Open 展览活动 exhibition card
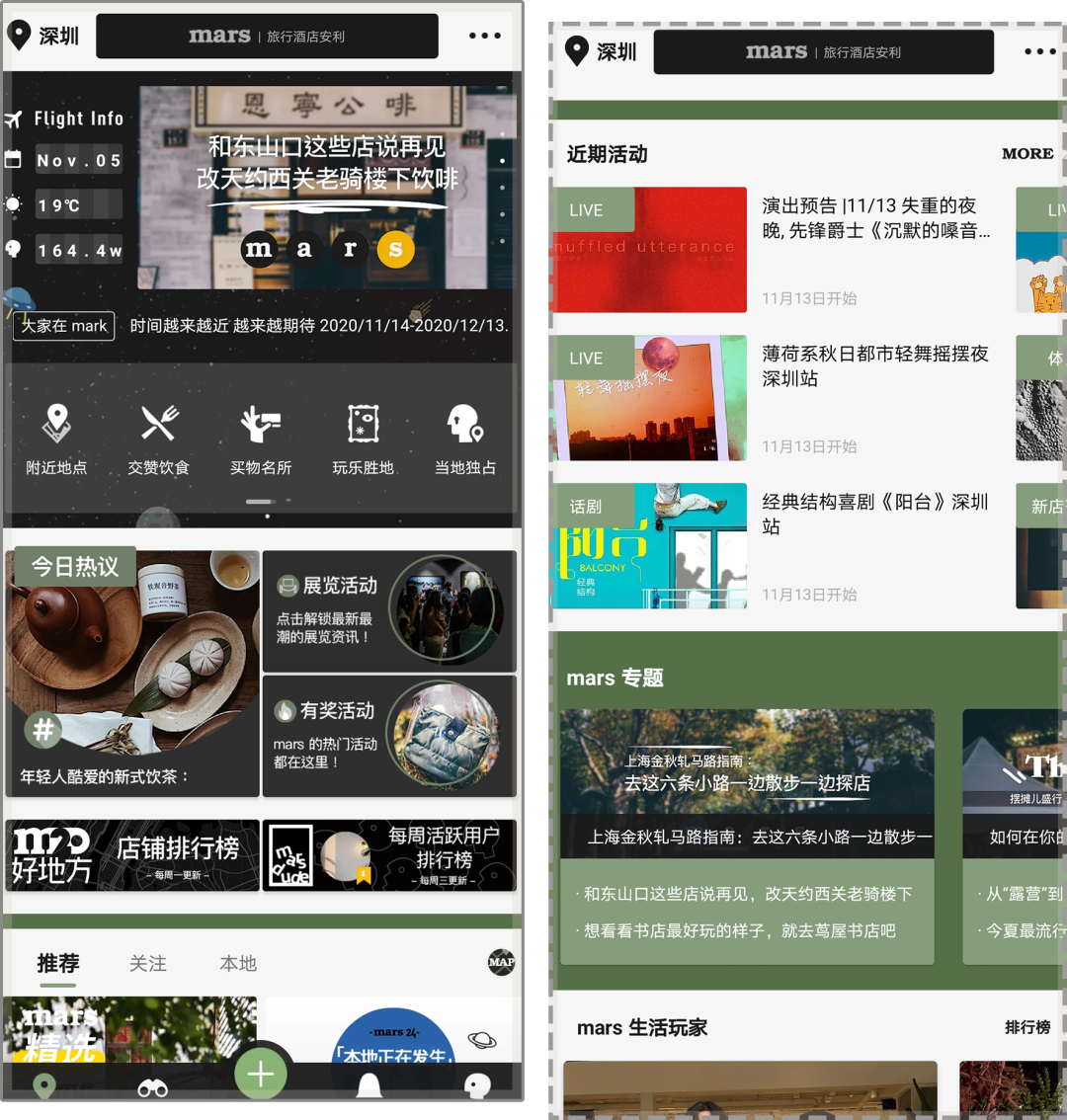 pyautogui.click(x=389, y=610)
